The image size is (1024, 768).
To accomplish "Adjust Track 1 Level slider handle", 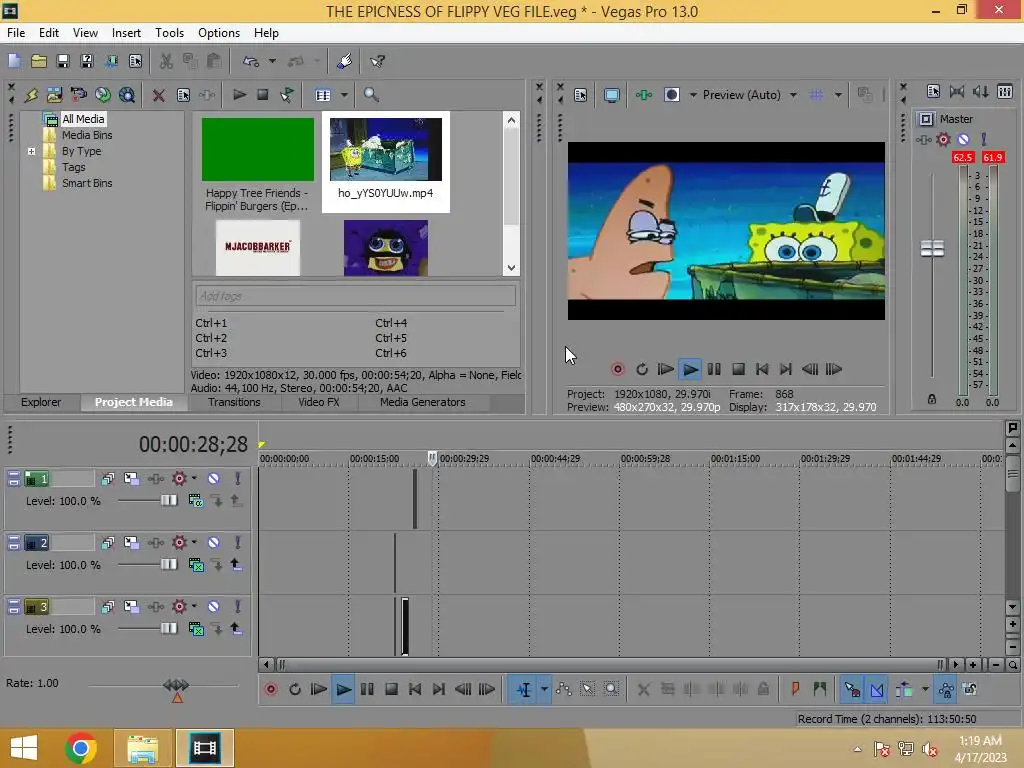I will [x=168, y=500].
